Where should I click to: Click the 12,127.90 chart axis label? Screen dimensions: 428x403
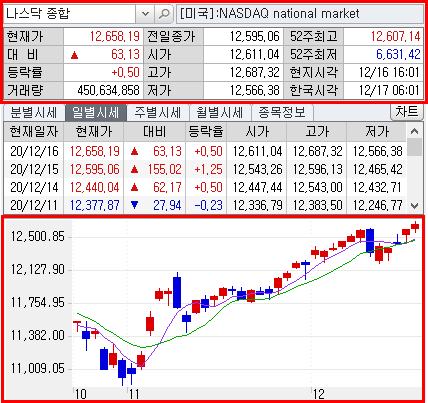click(x=38, y=269)
